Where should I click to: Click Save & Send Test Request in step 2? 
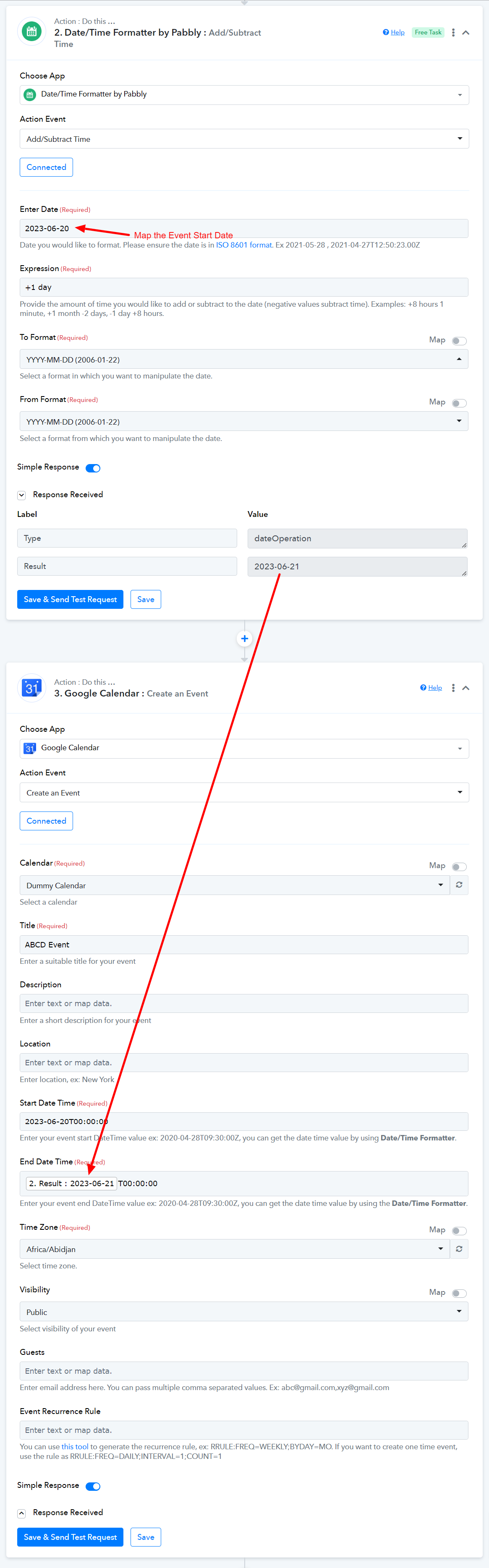[x=70, y=600]
